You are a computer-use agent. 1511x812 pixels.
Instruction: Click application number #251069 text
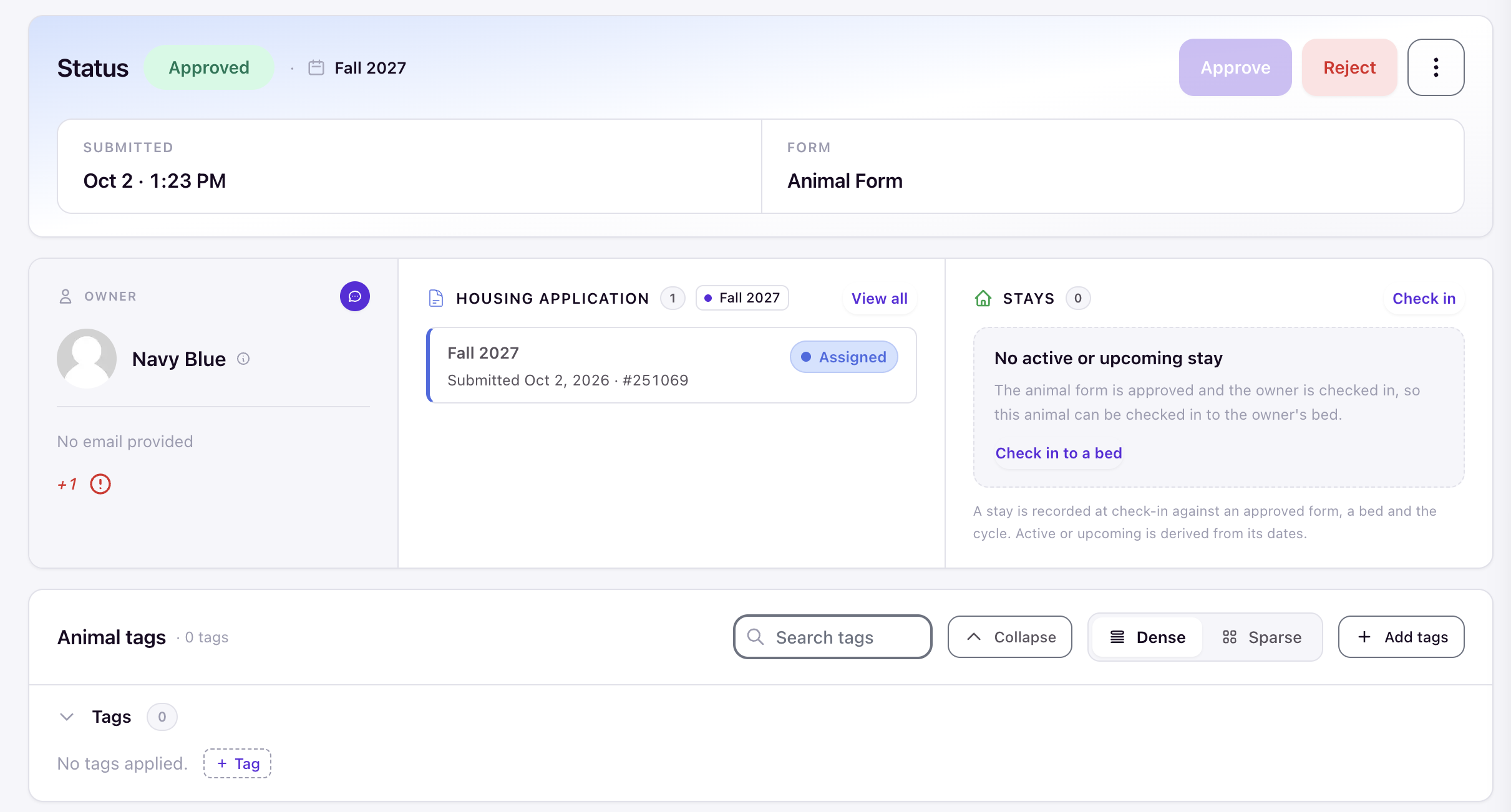click(656, 380)
